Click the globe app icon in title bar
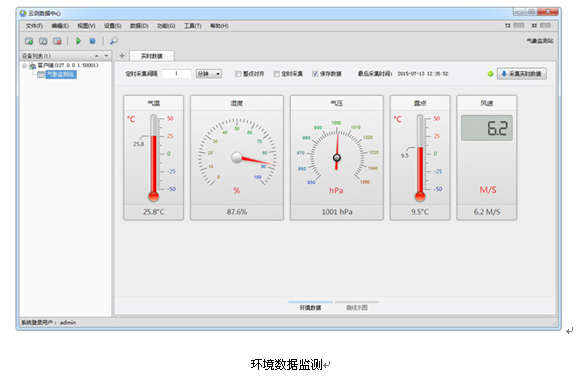Viewport: 583px width, 376px height. click(x=23, y=13)
